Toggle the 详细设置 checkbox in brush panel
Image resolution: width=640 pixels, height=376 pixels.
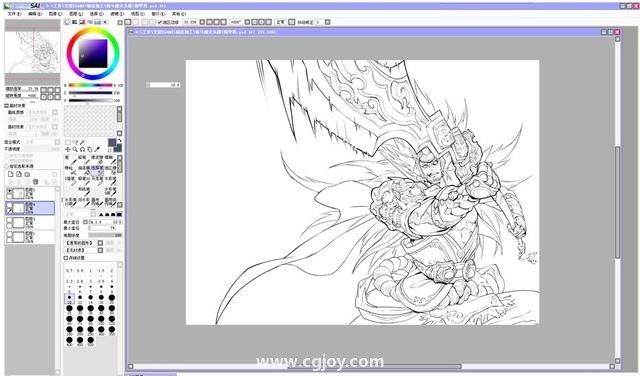click(x=66, y=258)
